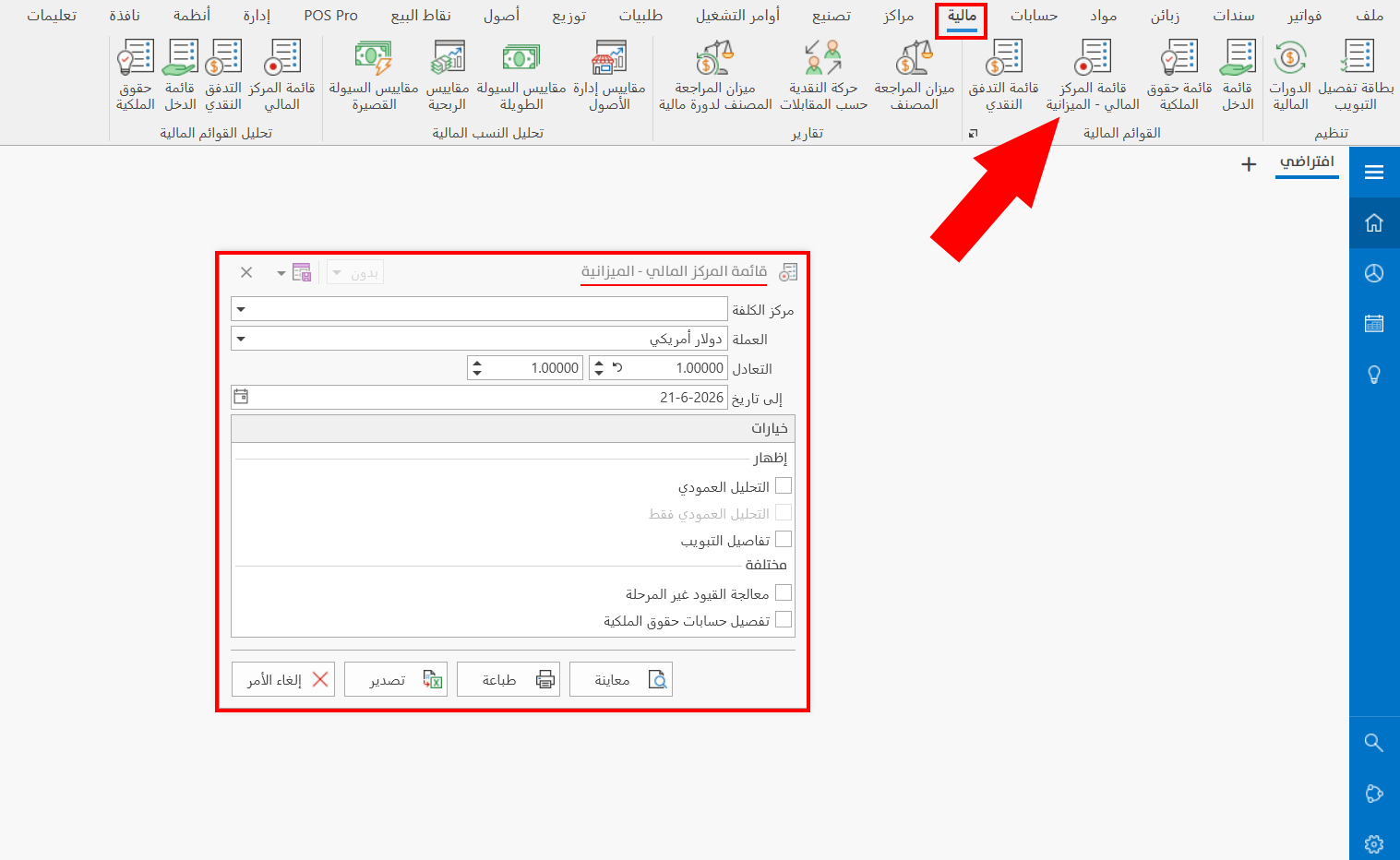This screenshot has width=1400, height=860.
Task: Click stepper on left التعادل value
Action: (477, 367)
